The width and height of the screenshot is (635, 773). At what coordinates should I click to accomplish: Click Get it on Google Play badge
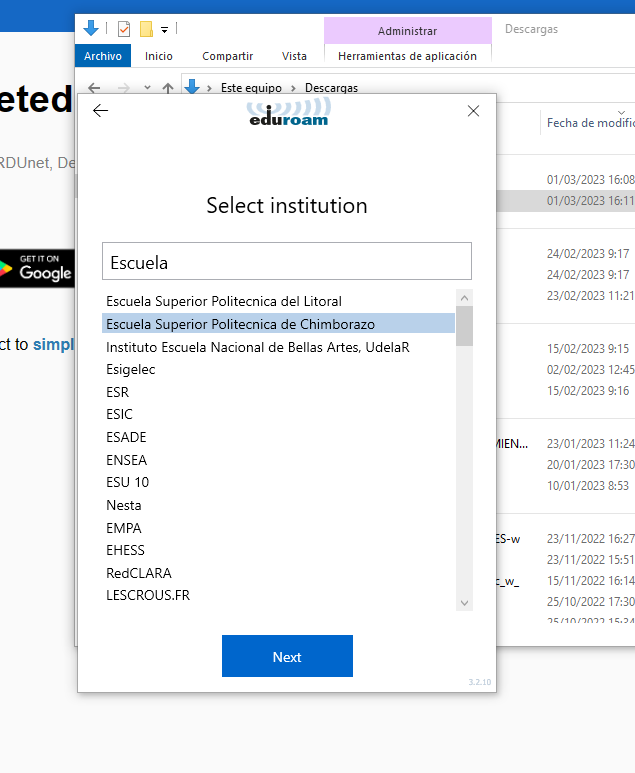tap(37, 268)
